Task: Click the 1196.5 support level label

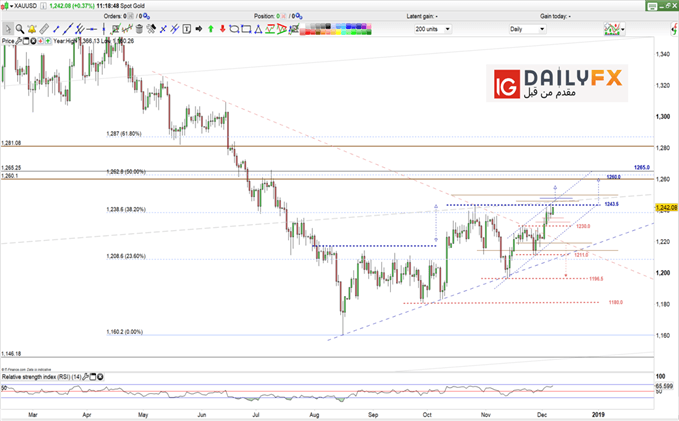Action: point(596,279)
